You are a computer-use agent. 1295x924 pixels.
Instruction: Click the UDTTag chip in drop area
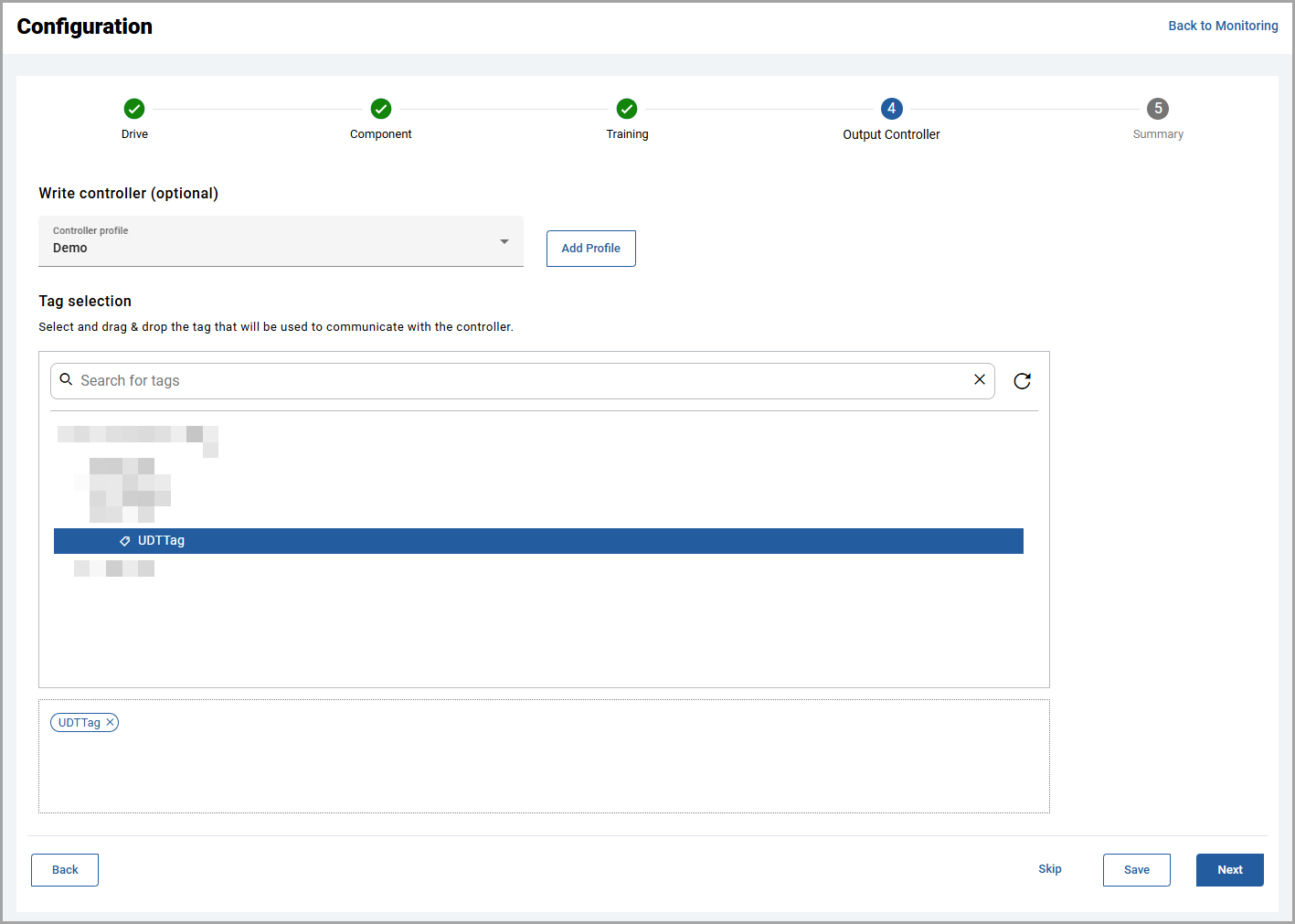[79, 723]
